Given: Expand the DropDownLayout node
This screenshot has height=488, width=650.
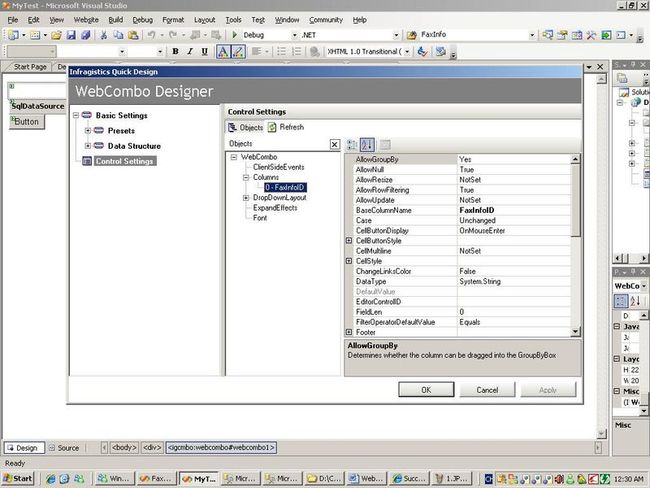Looking at the screenshot, I should 246,198.
